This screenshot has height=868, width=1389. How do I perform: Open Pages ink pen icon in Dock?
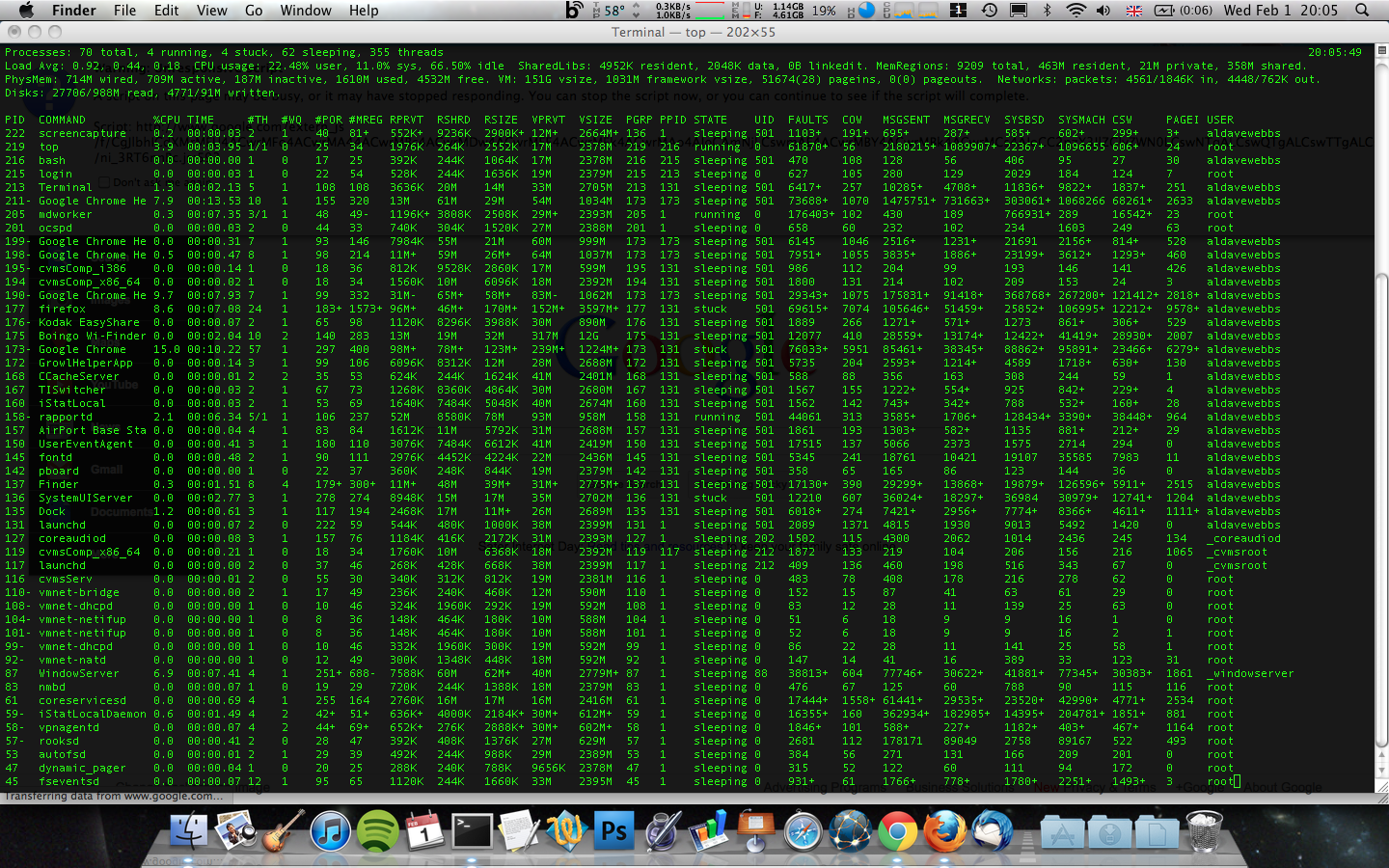pyautogui.click(x=662, y=831)
